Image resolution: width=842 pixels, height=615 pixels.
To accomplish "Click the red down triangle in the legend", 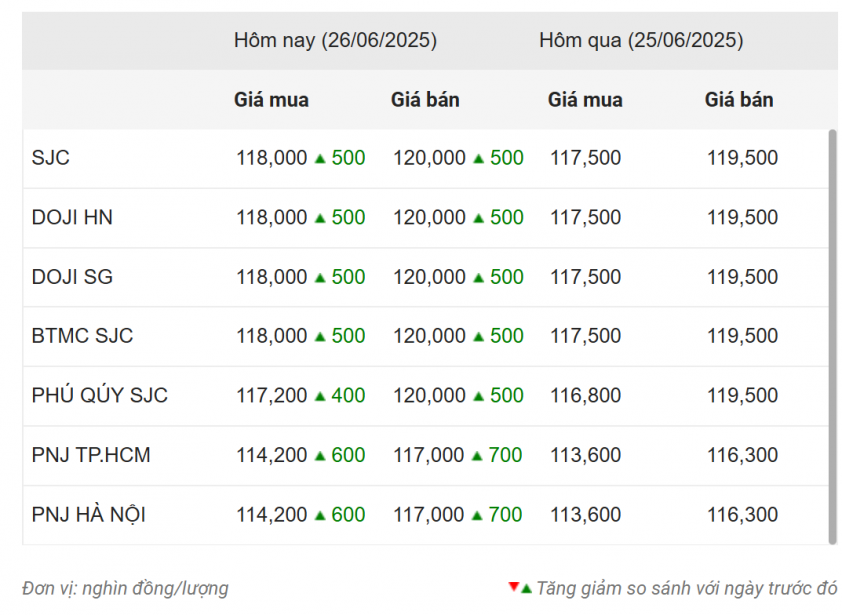I will pos(513,586).
